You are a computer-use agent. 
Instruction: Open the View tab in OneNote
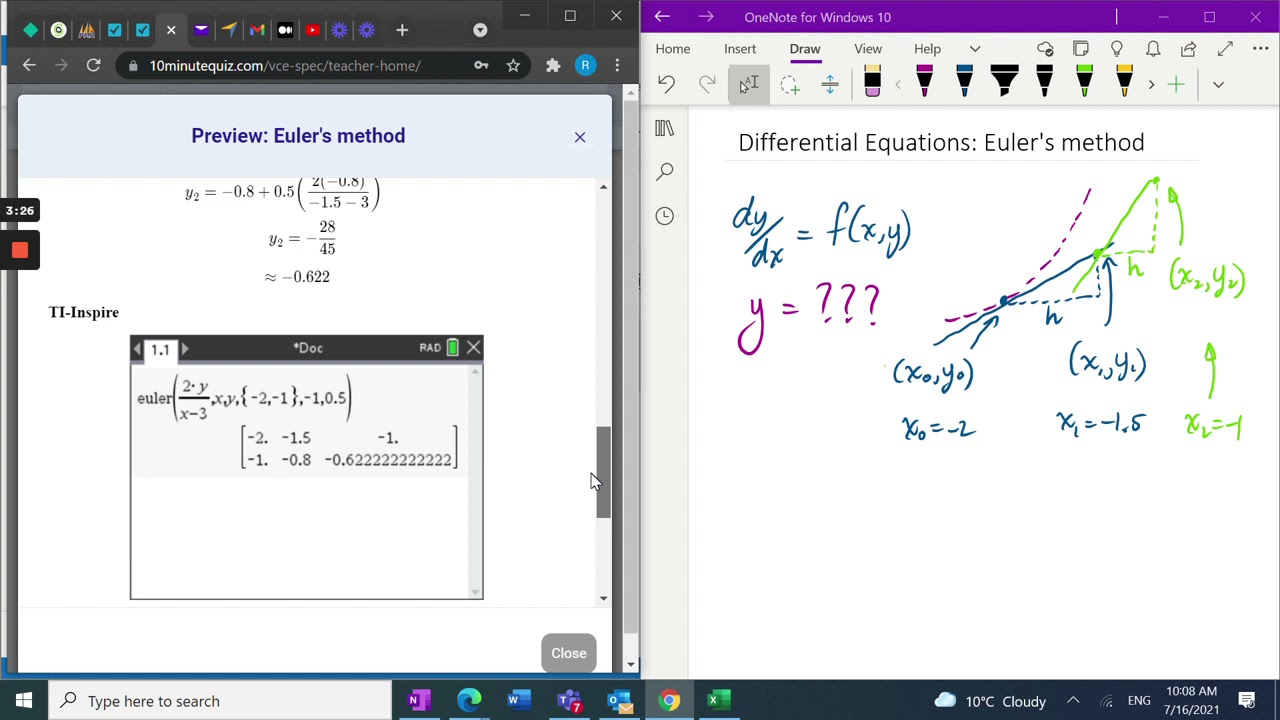[868, 49]
